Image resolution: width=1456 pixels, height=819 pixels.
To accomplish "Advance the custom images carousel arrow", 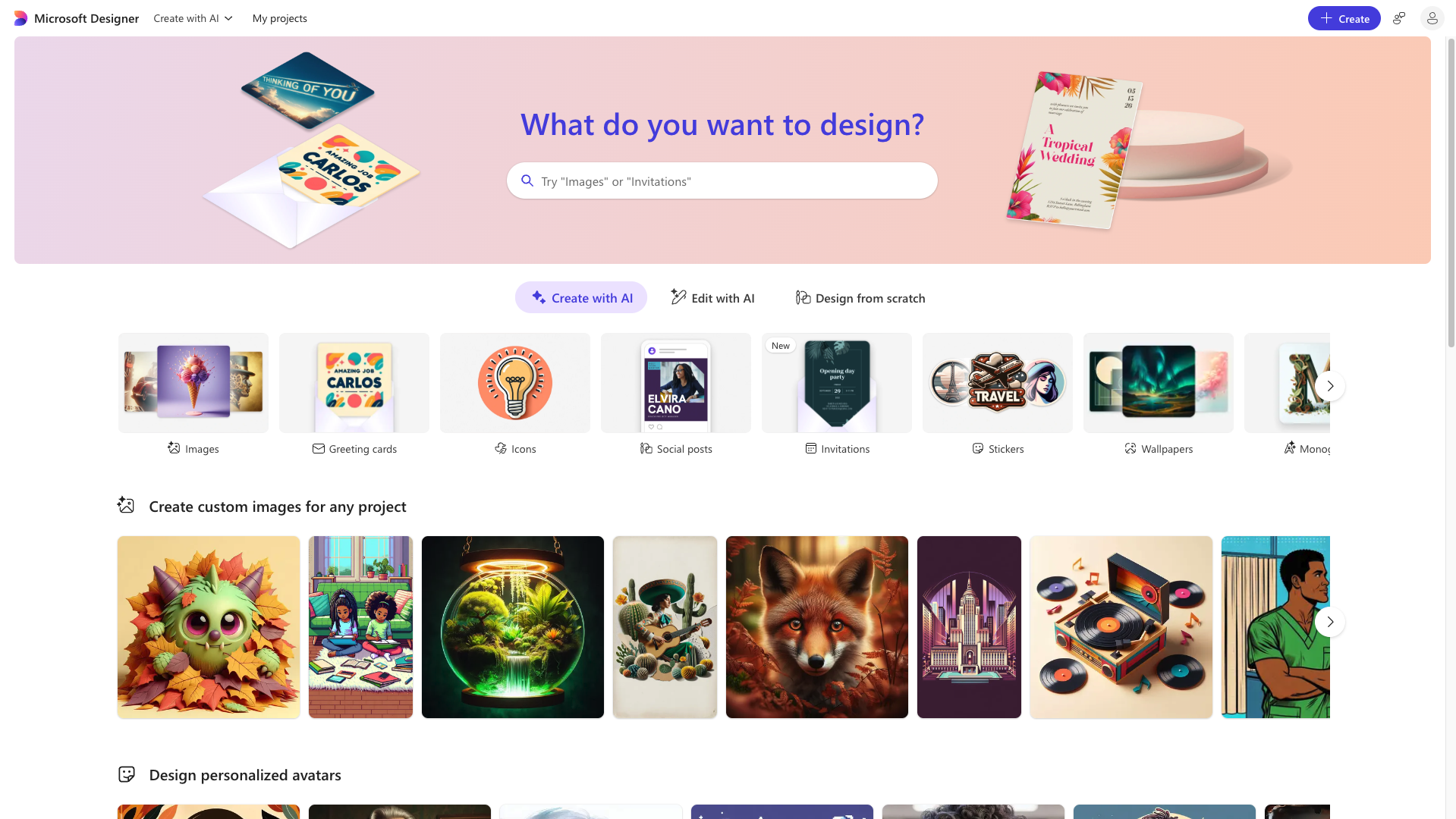I will click(x=1329, y=622).
